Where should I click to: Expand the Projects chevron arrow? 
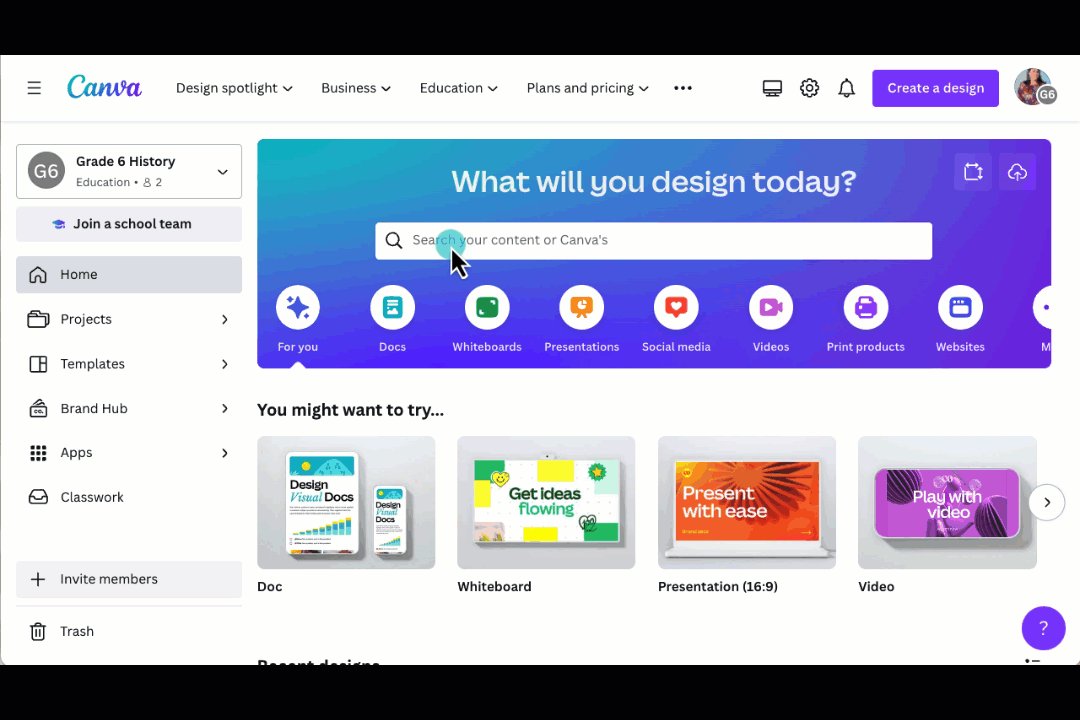tap(225, 319)
